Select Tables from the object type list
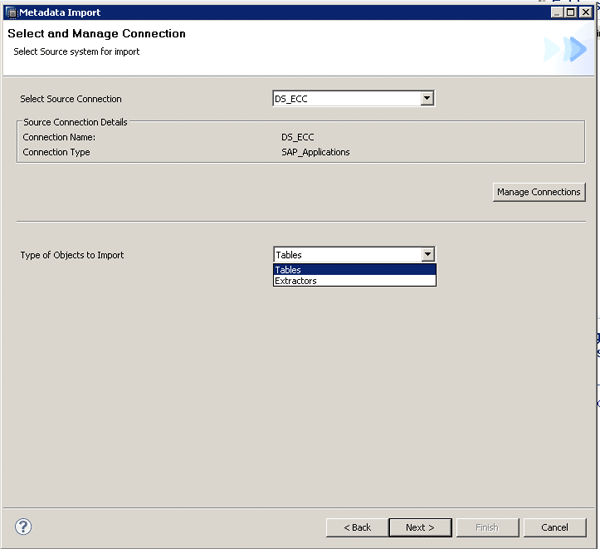600x549 pixels. 354,270
